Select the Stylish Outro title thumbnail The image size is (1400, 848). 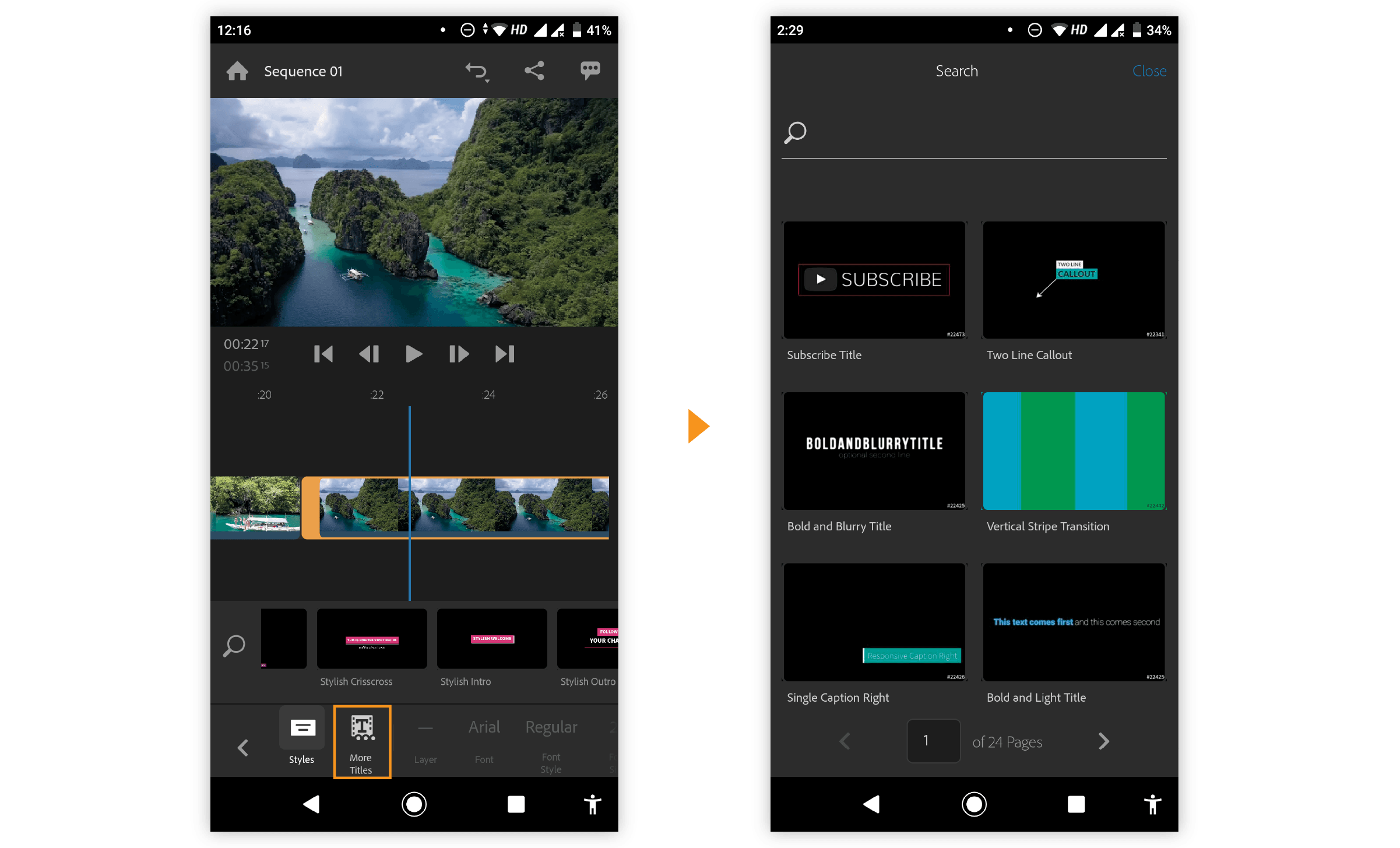coord(588,639)
